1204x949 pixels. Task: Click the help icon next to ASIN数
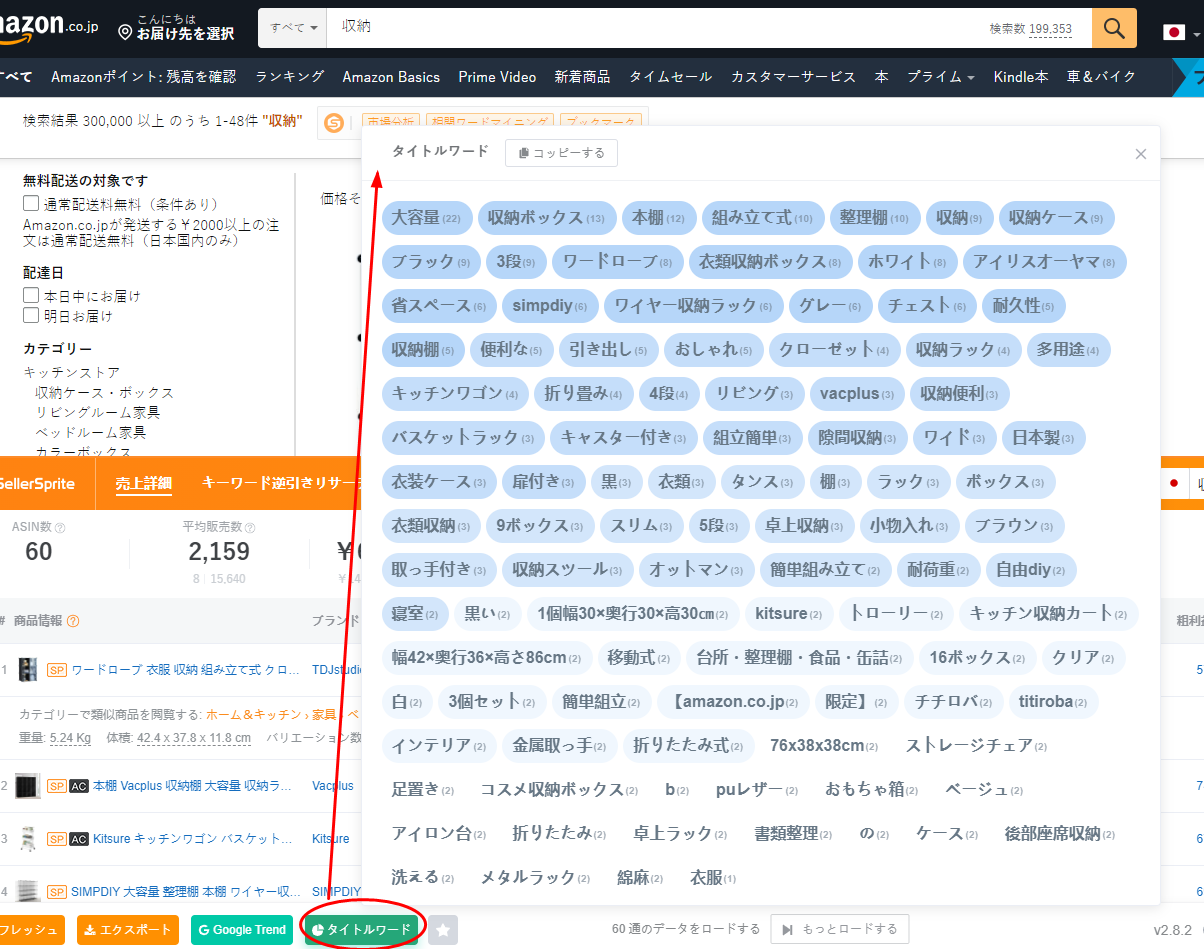point(60,527)
